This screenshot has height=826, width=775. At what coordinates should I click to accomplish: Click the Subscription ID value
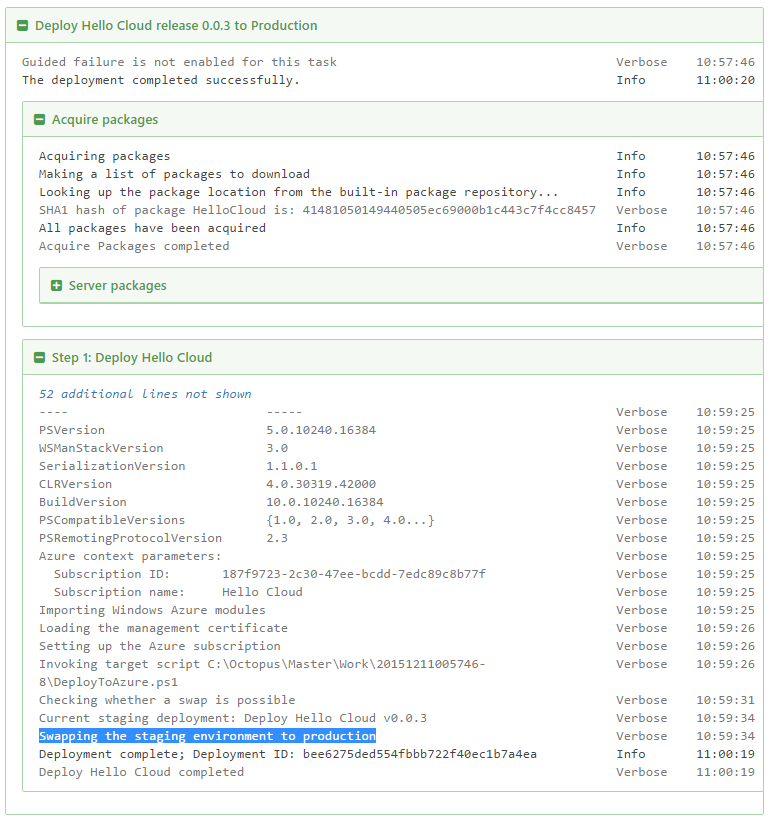pos(353,574)
